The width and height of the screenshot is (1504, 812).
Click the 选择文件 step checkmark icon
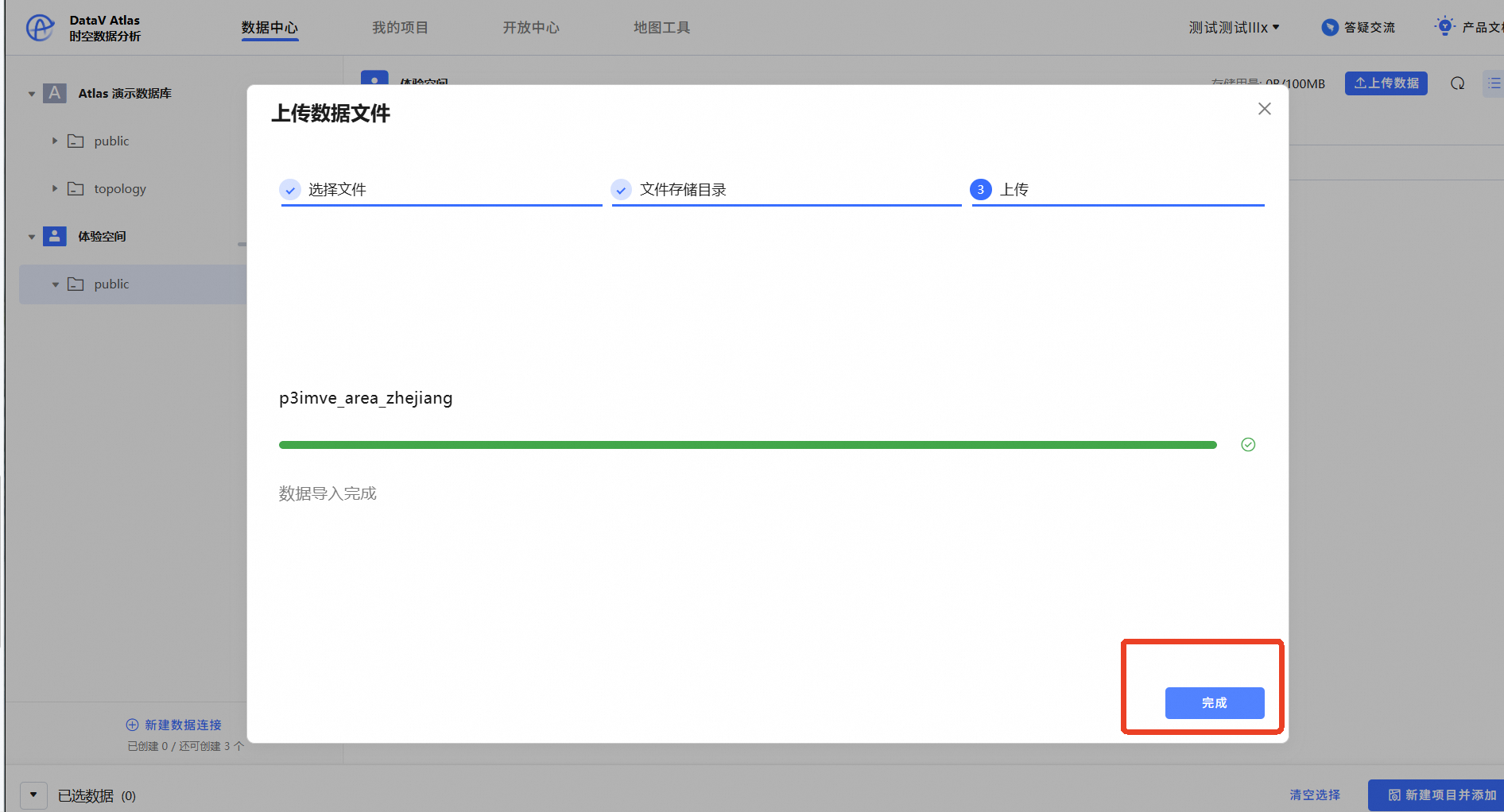290,190
